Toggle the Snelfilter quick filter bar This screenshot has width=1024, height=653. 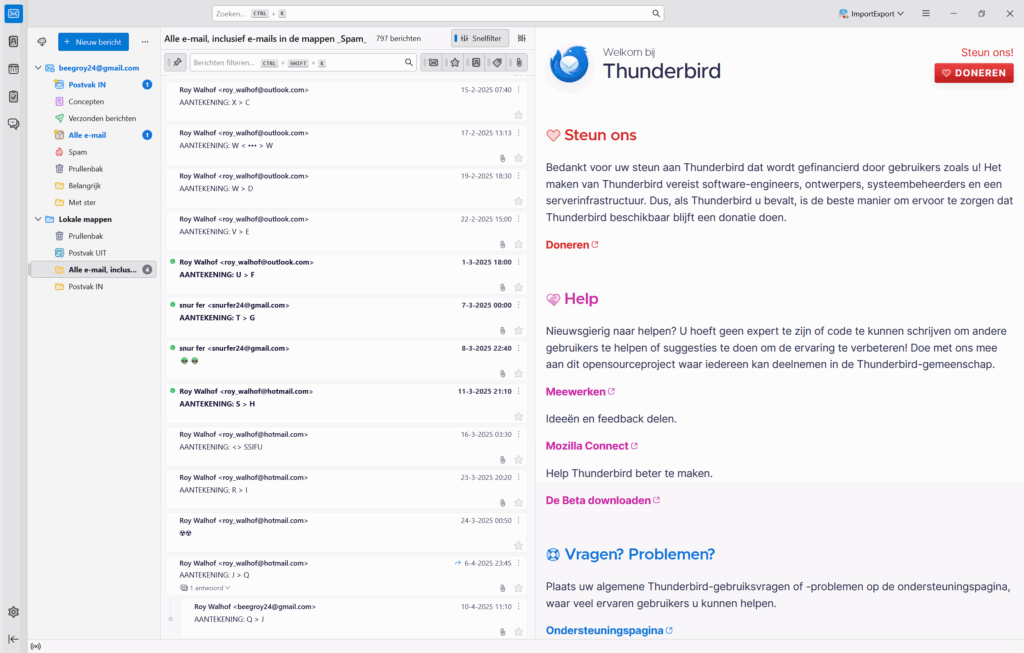point(481,39)
